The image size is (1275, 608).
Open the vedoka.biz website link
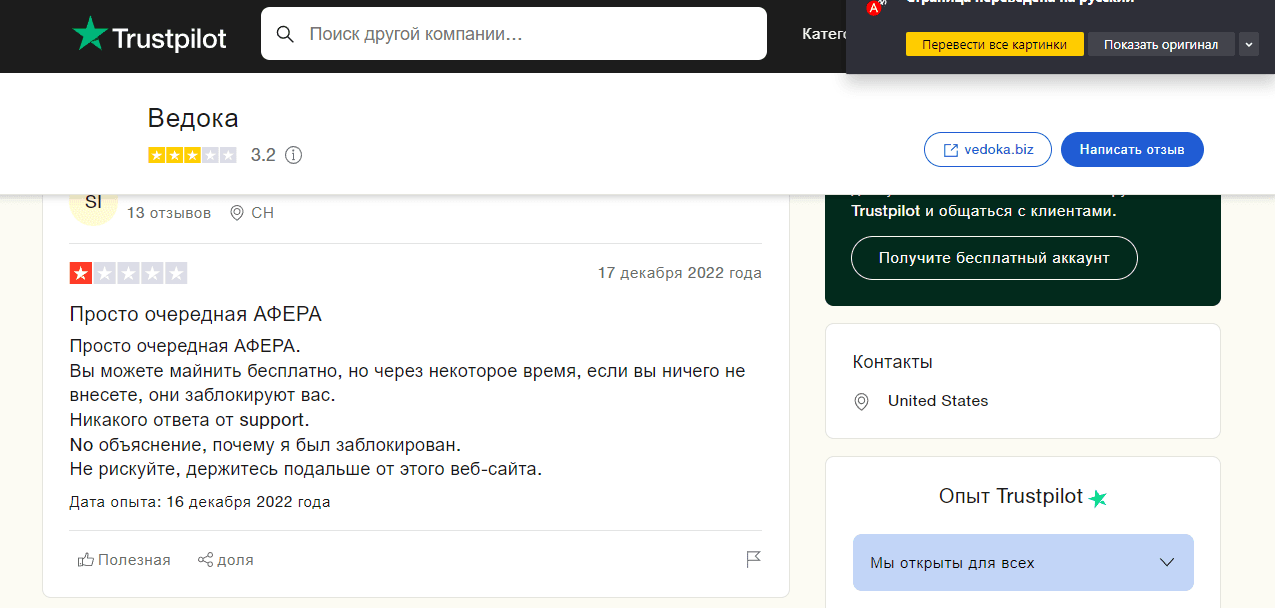[987, 150]
